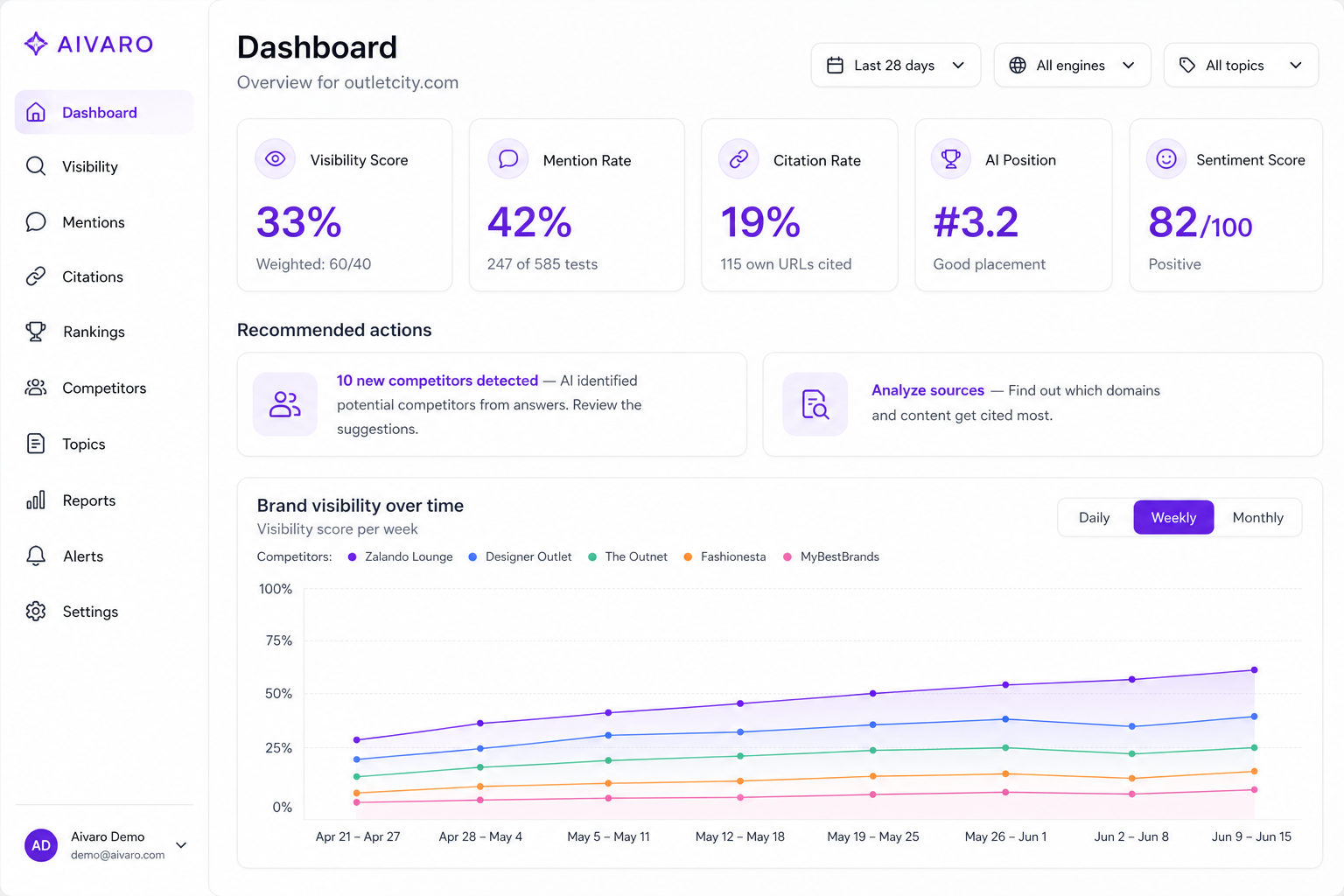
Task: Click the Analyze sources link
Action: pyautogui.click(x=927, y=390)
